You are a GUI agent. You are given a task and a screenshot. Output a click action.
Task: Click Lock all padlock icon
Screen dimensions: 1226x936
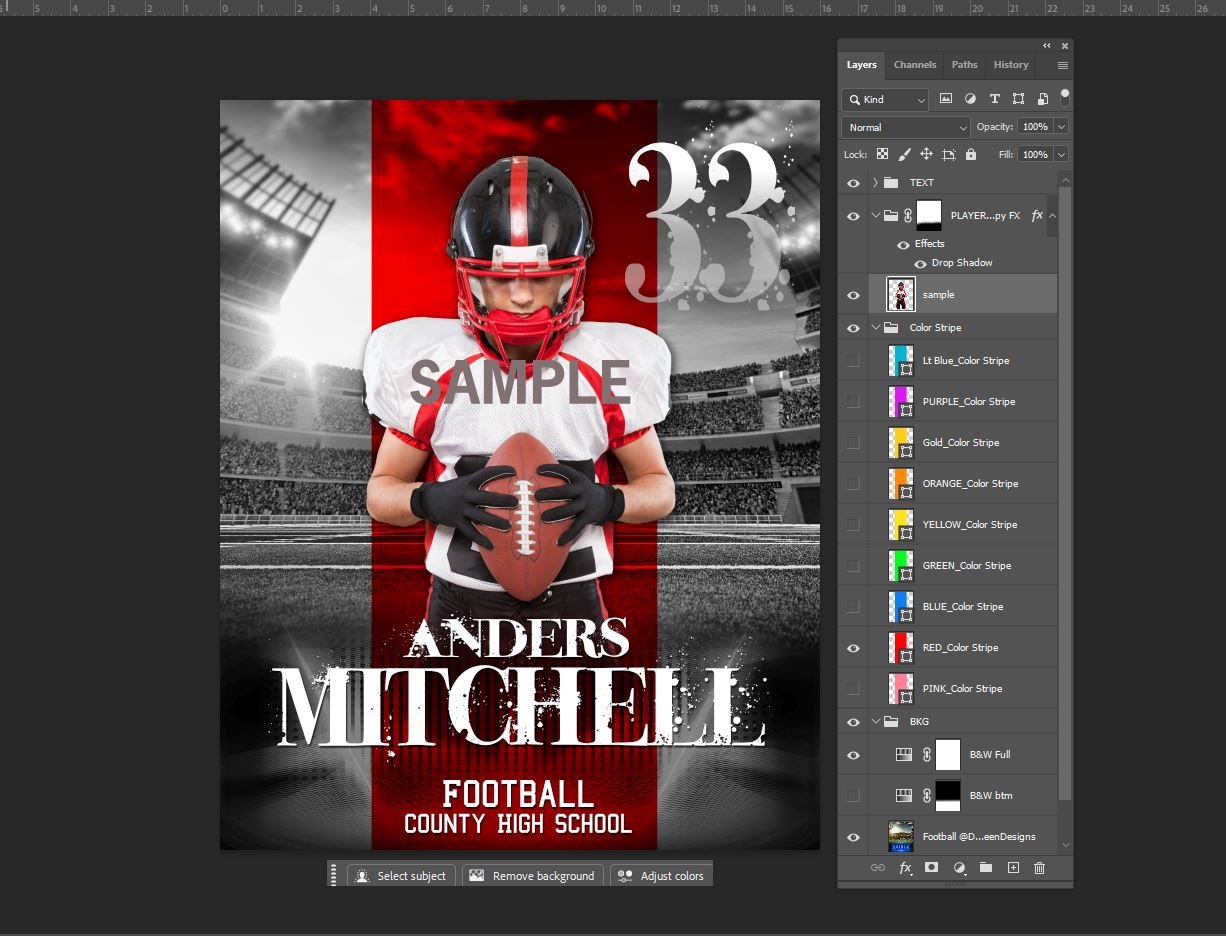970,154
